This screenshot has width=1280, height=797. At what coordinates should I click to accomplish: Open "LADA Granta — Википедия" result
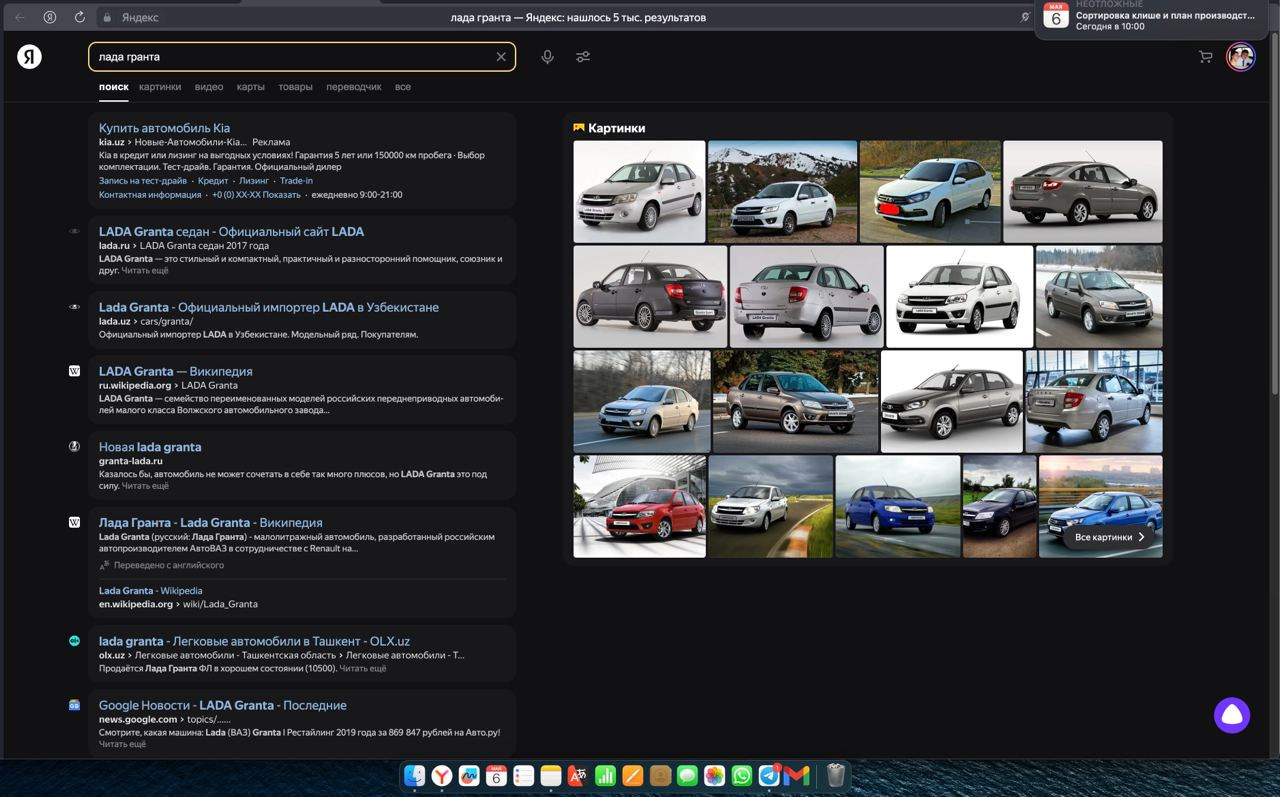pos(175,371)
